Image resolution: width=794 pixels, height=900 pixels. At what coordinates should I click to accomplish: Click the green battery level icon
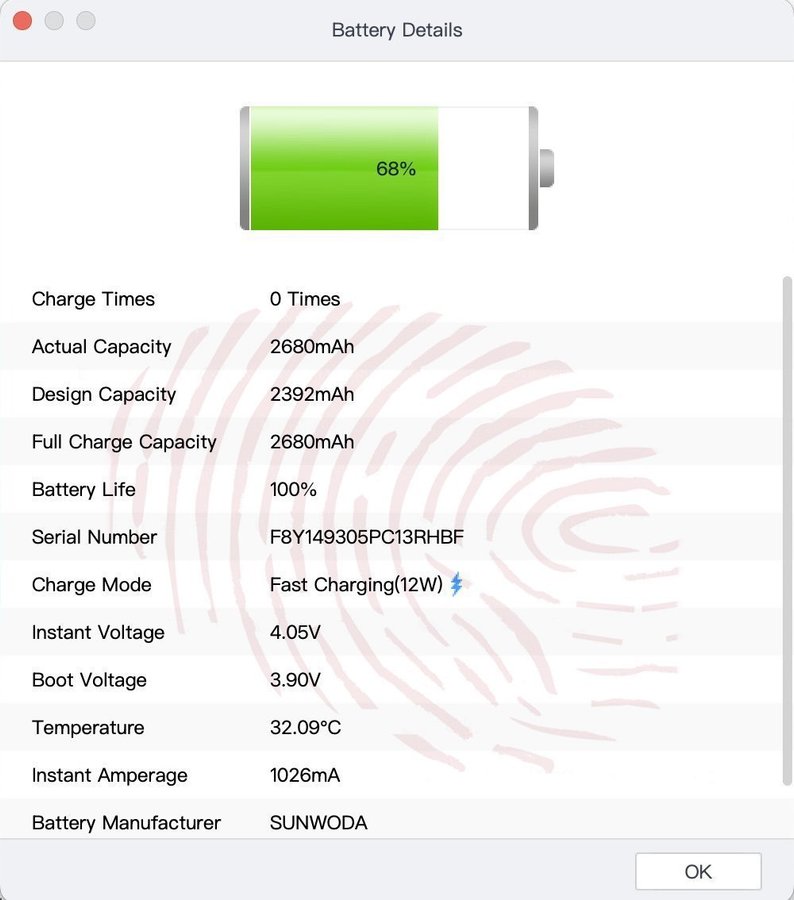[x=343, y=168]
